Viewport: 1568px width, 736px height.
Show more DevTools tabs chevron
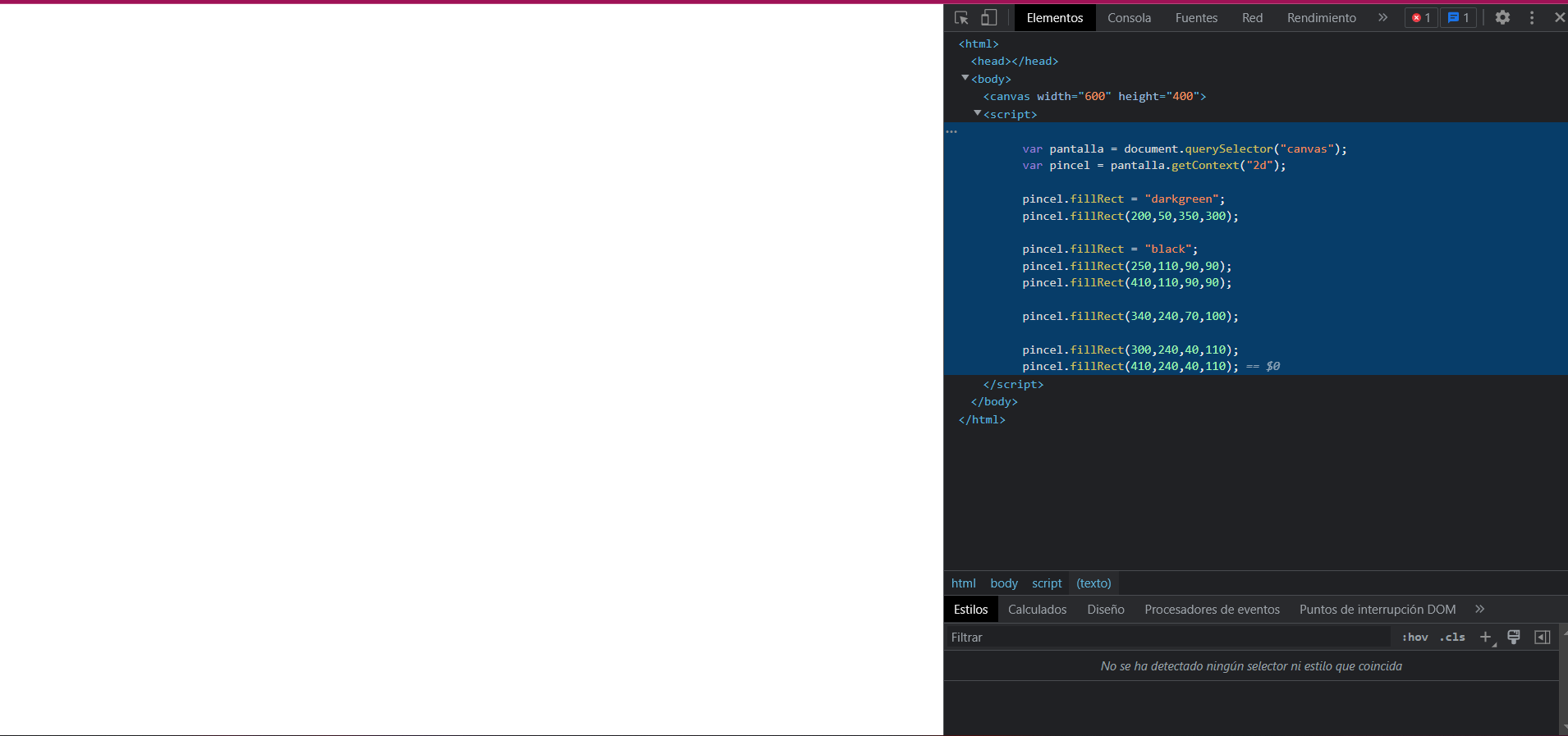pos(1383,17)
